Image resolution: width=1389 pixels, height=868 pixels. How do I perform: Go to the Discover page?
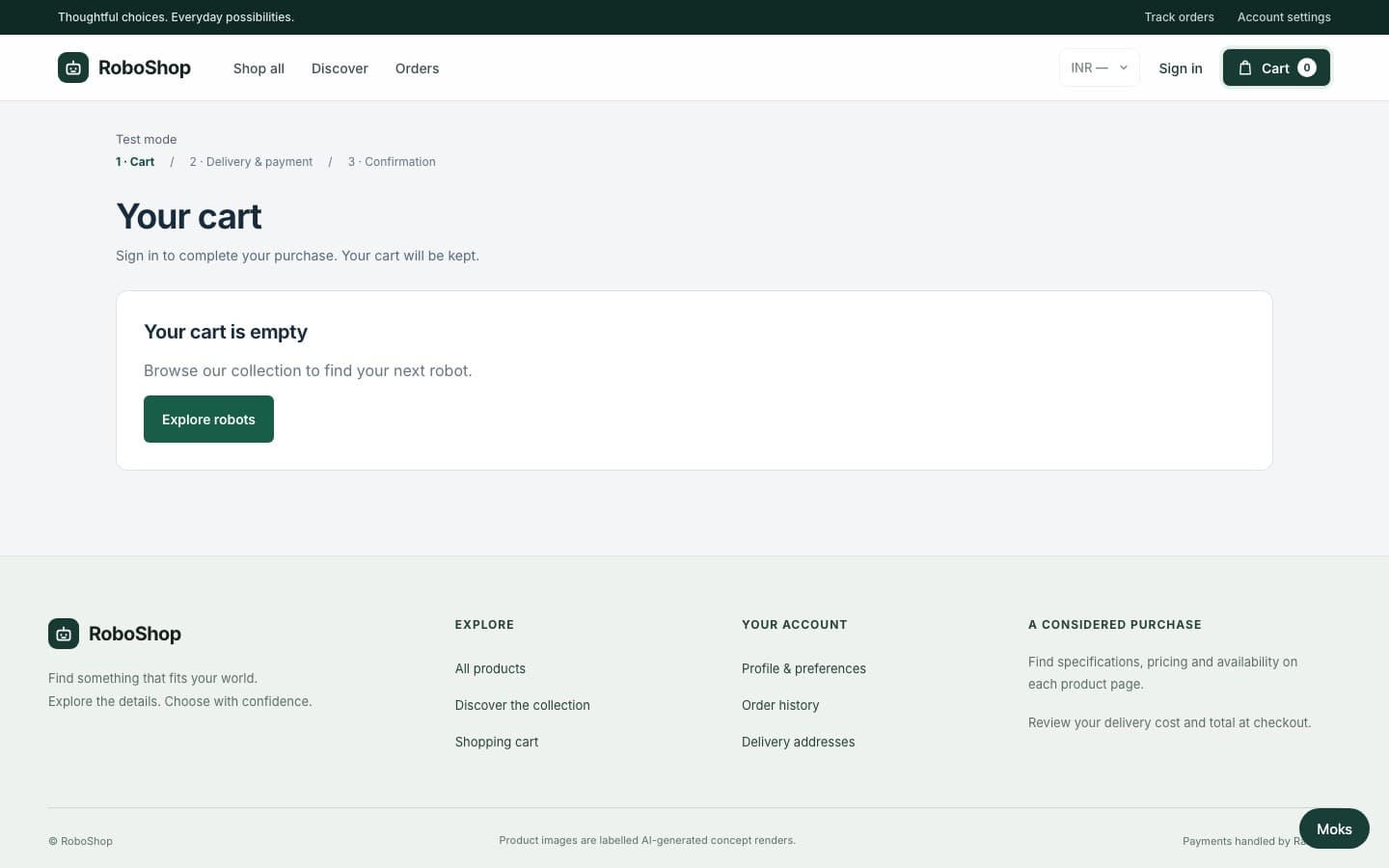340,68
